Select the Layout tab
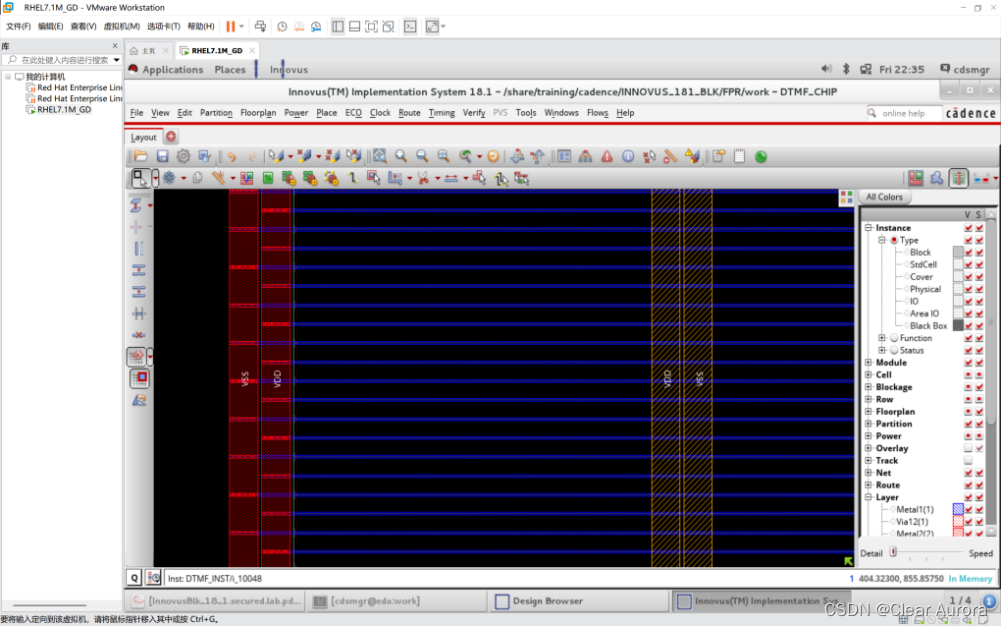This screenshot has width=1002, height=626. [143, 137]
